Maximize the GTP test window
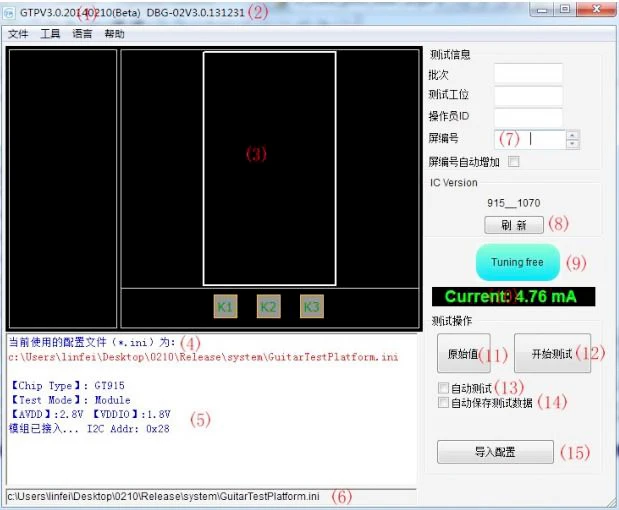This screenshot has height=510, width=619. tap(565, 10)
